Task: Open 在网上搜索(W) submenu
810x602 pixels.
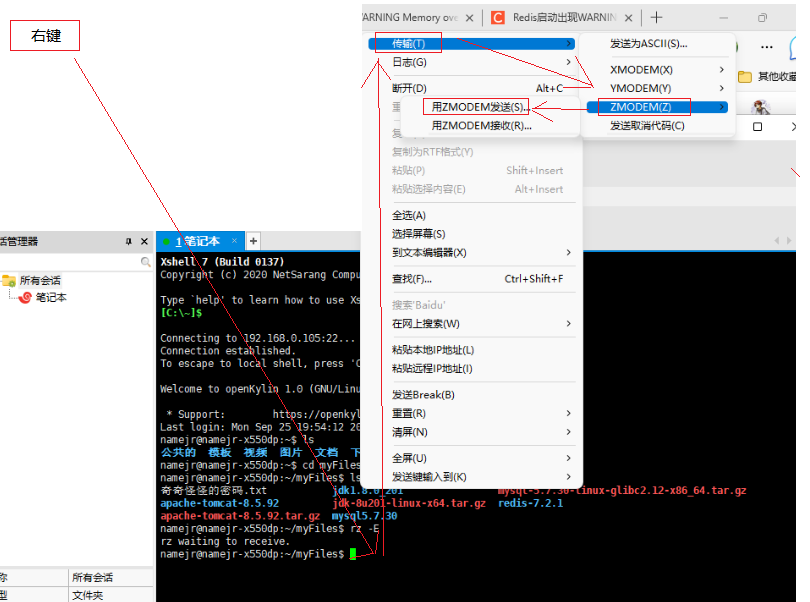Action: (471, 324)
